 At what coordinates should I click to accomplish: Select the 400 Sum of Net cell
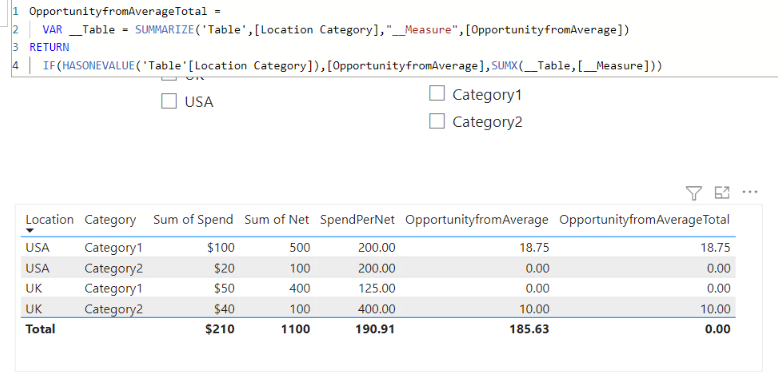(301, 289)
